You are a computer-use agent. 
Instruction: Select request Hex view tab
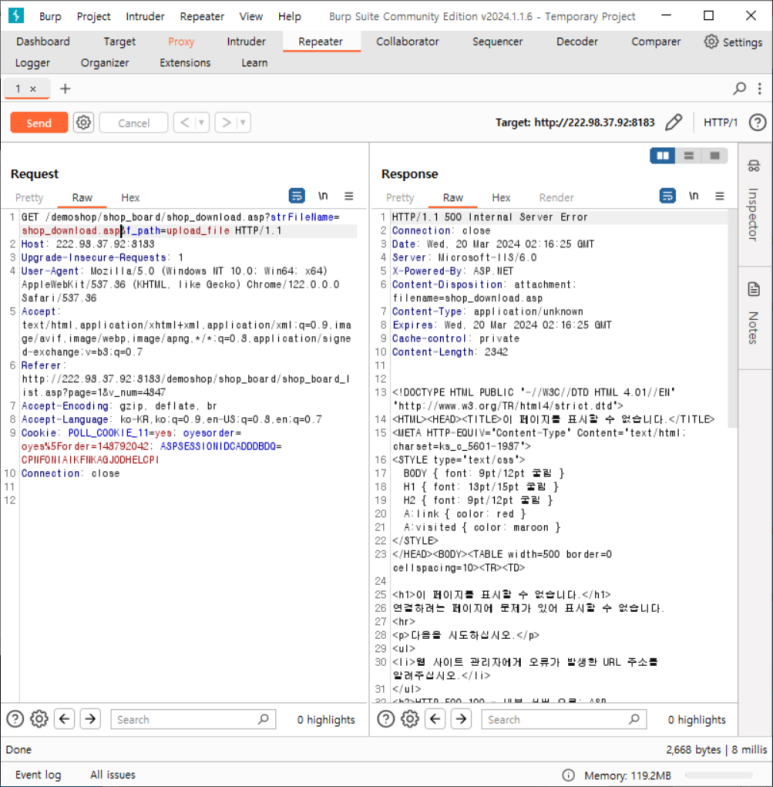tap(131, 197)
